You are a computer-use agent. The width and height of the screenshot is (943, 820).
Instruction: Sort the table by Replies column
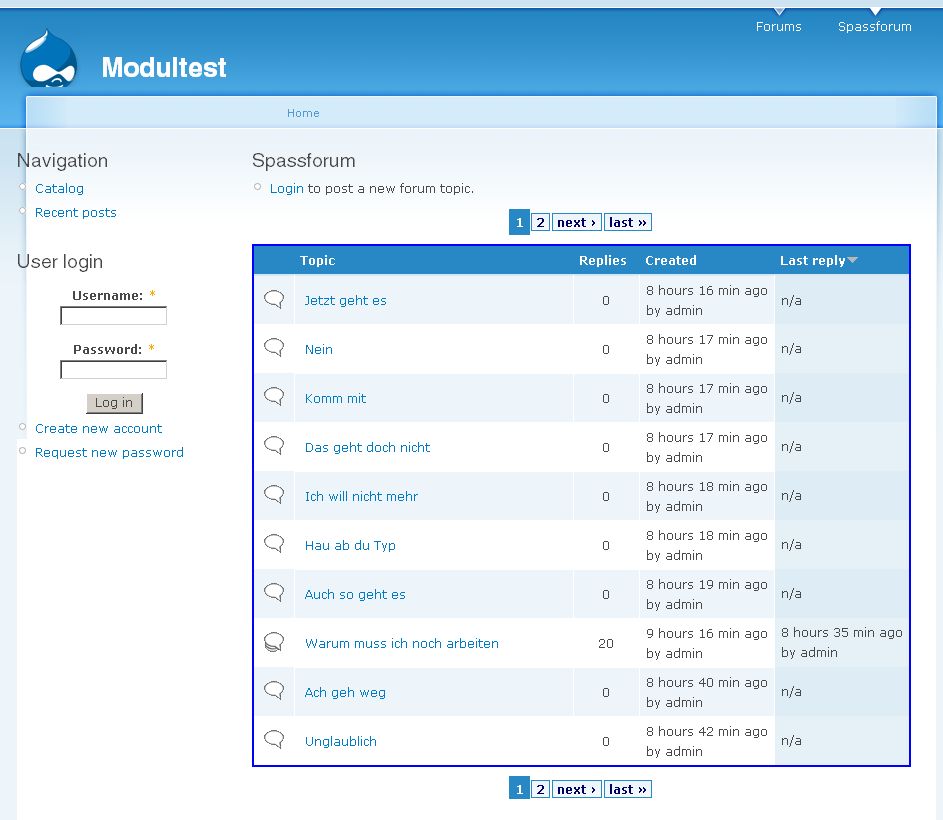(602, 261)
